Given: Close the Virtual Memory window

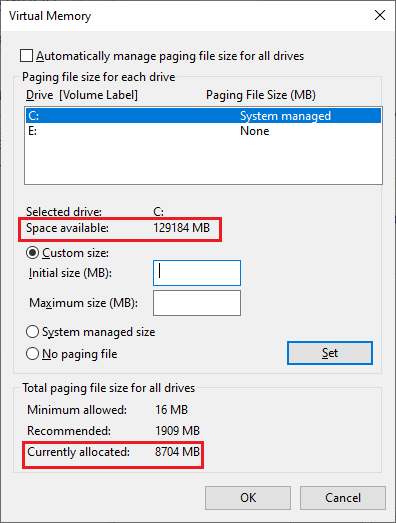Looking at the screenshot, I should pyautogui.click(x=380, y=15).
